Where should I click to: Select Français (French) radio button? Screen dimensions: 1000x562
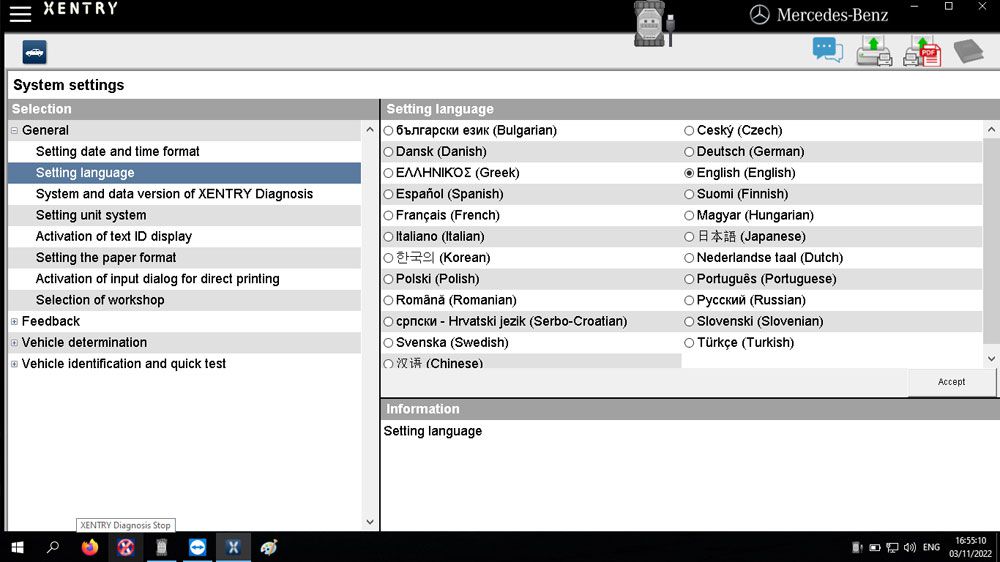tap(388, 216)
